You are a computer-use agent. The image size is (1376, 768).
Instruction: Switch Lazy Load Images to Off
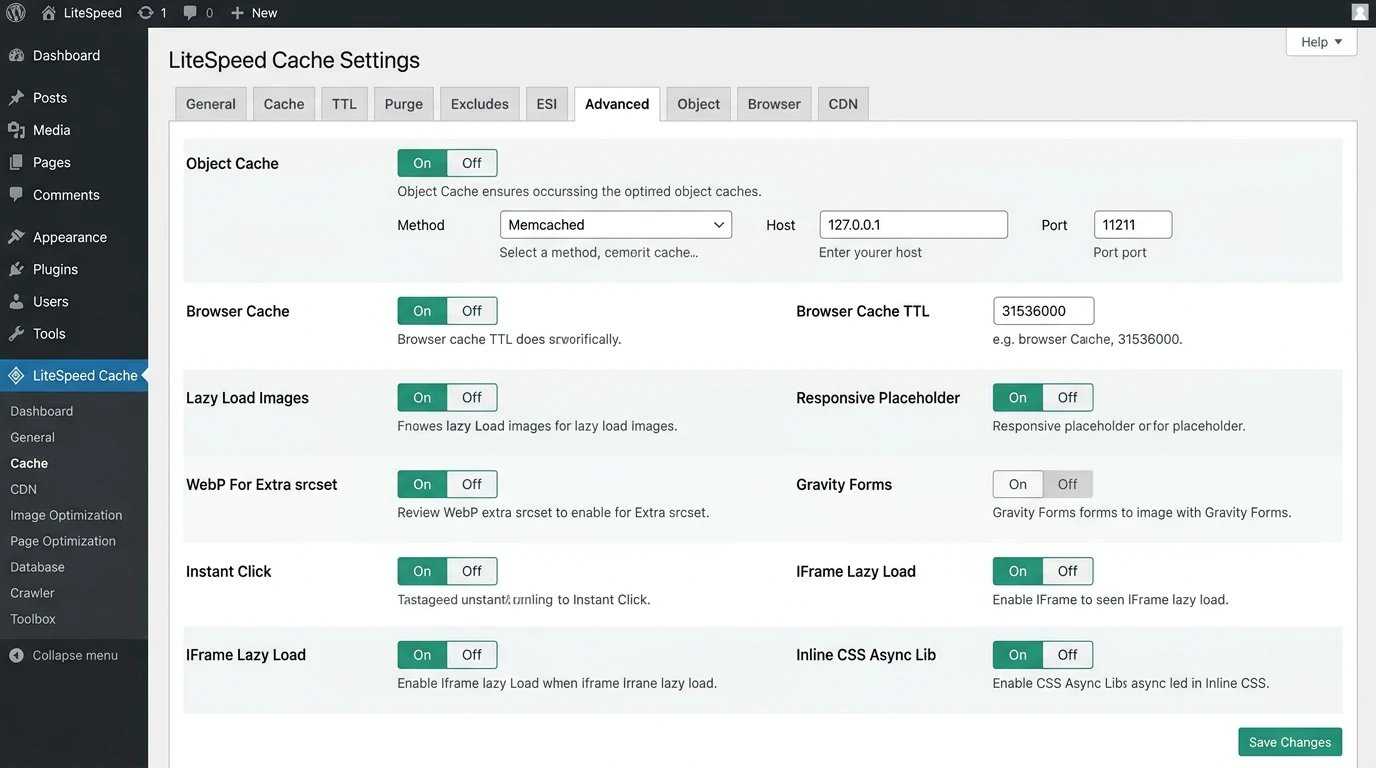coord(472,398)
